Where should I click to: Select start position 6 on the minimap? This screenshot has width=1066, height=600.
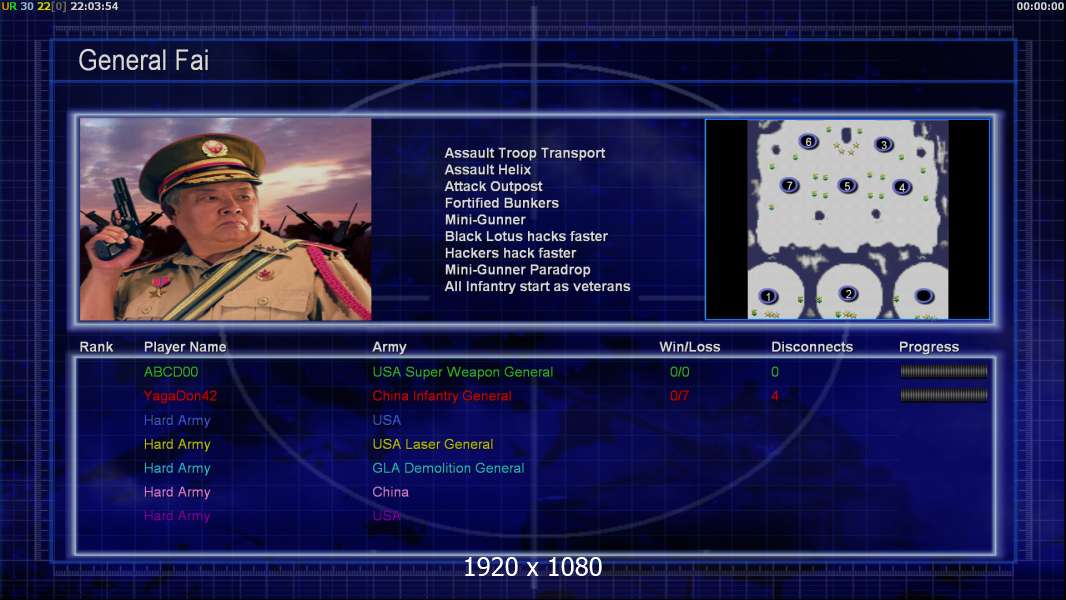(808, 141)
